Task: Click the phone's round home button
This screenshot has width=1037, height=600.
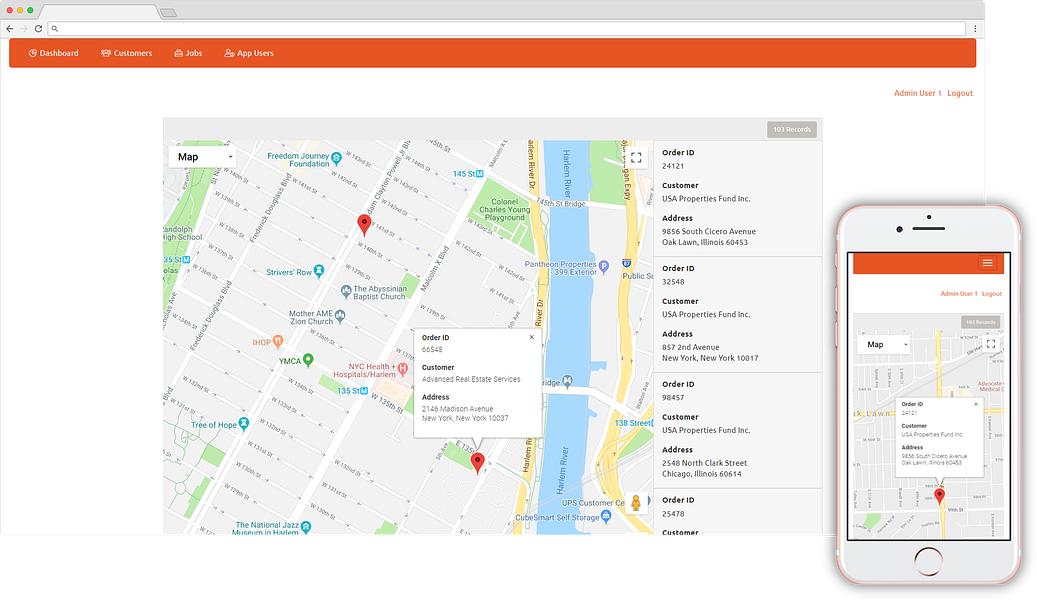Action: (929, 562)
